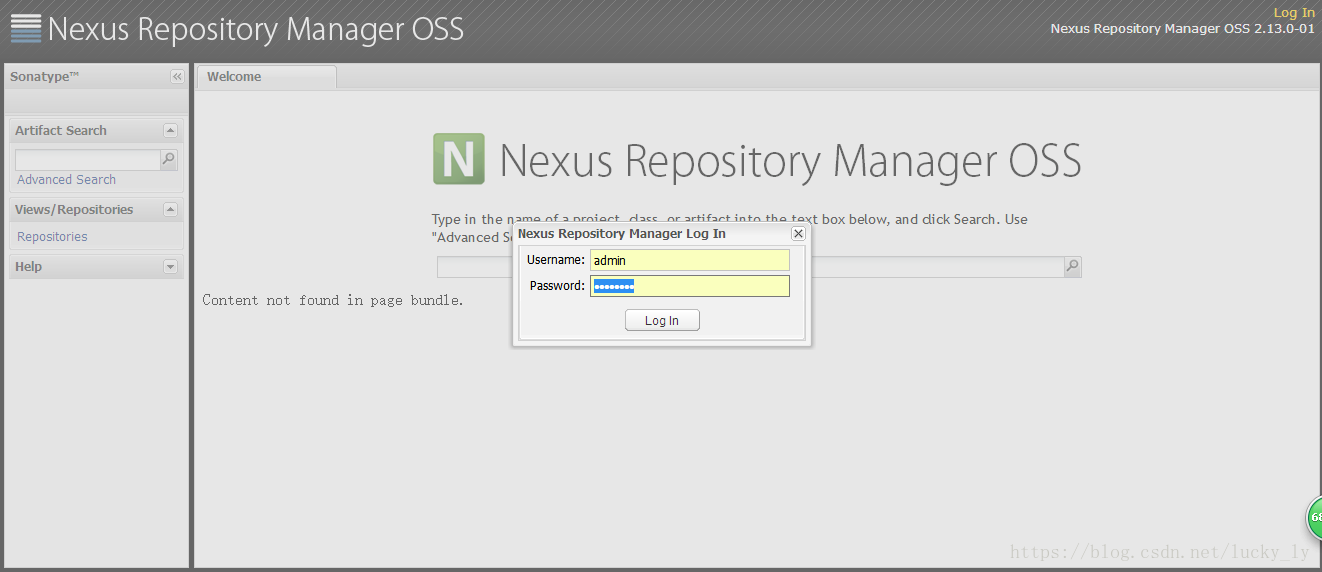Close the Log In dialog
Viewport: 1322px width, 572px height.
coord(798,233)
